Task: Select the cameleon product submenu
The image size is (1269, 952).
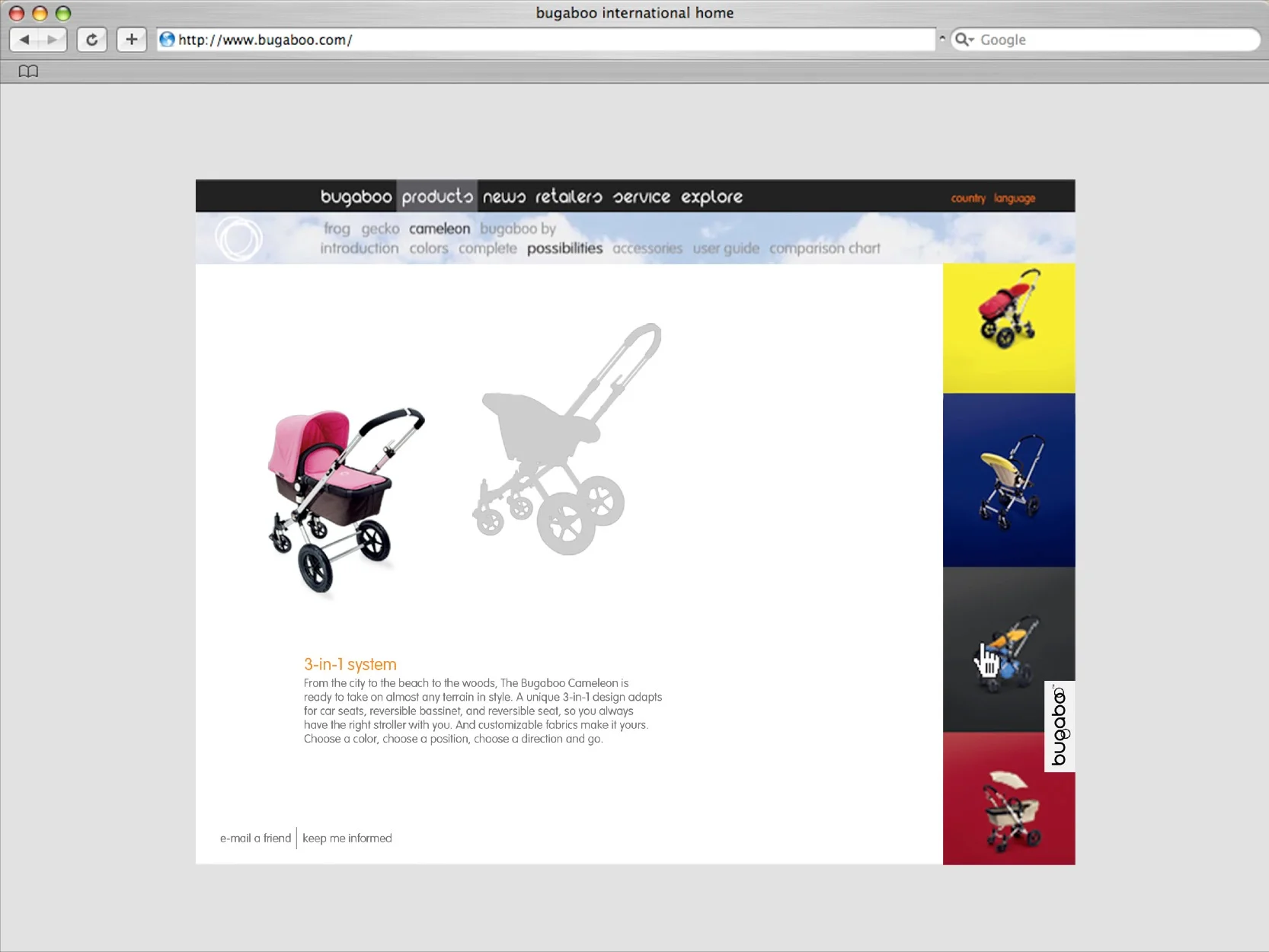Action: tap(440, 228)
